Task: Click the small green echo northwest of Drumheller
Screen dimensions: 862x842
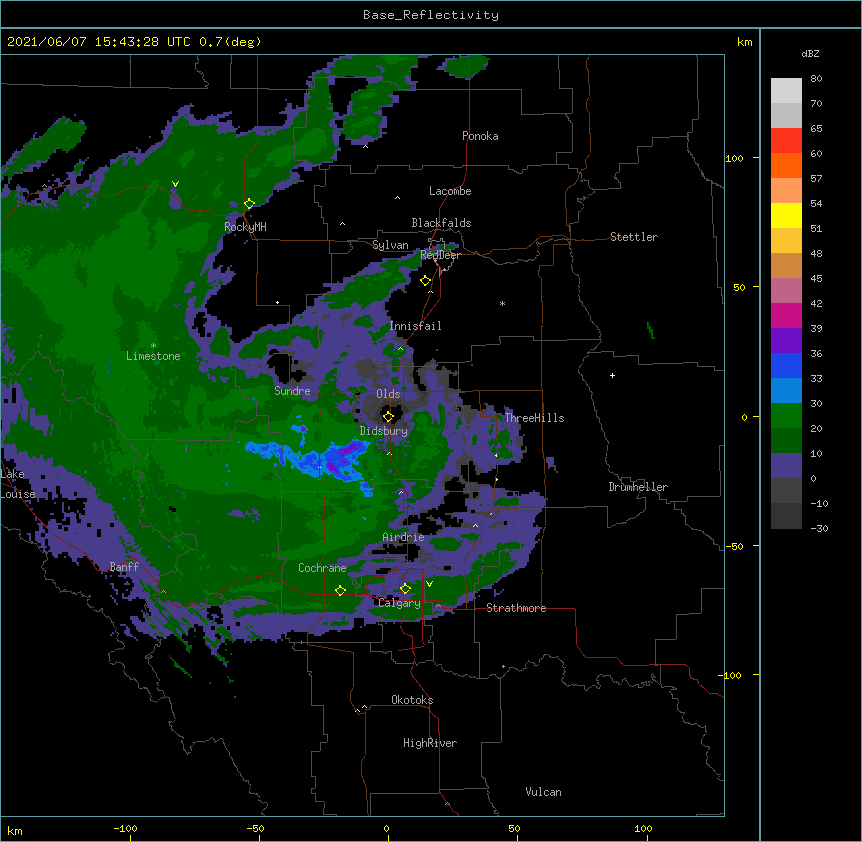Action: [651, 331]
